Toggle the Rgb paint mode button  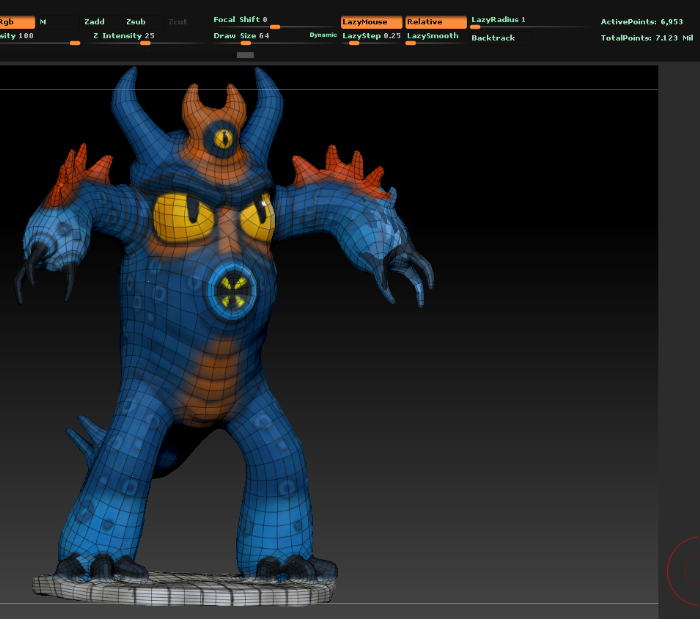pyautogui.click(x=16, y=22)
